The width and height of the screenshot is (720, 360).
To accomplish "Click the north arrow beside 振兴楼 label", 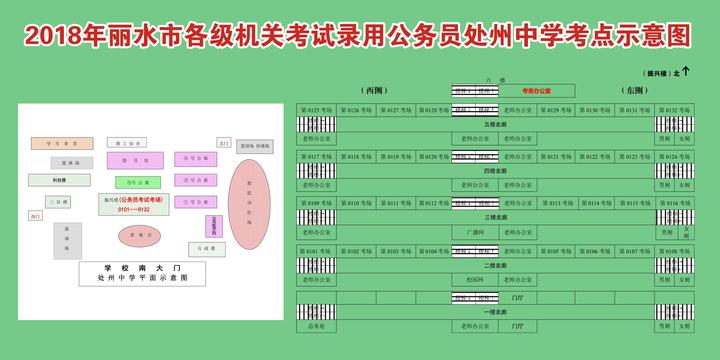I will [x=686, y=72].
